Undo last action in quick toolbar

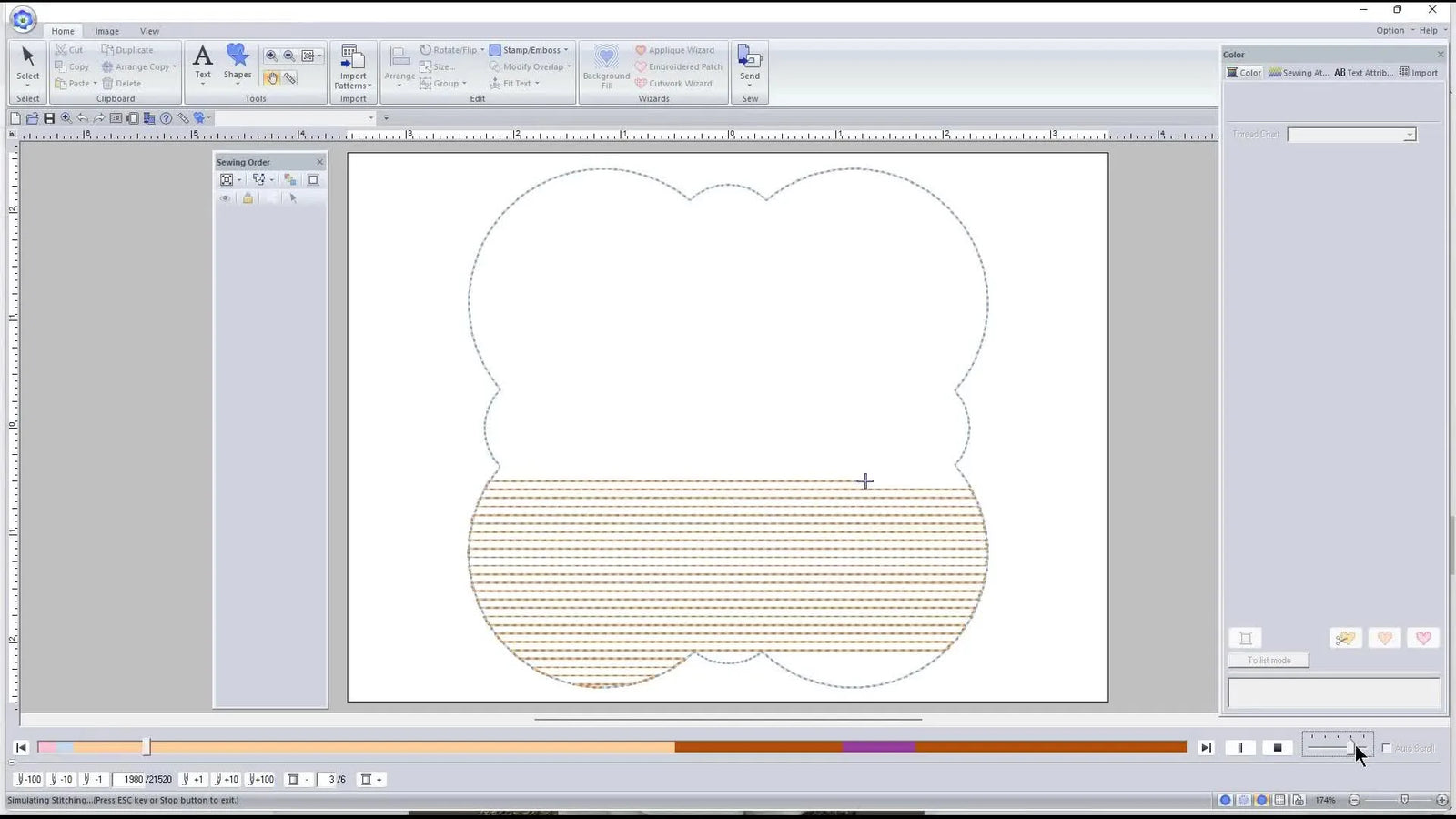click(x=83, y=118)
